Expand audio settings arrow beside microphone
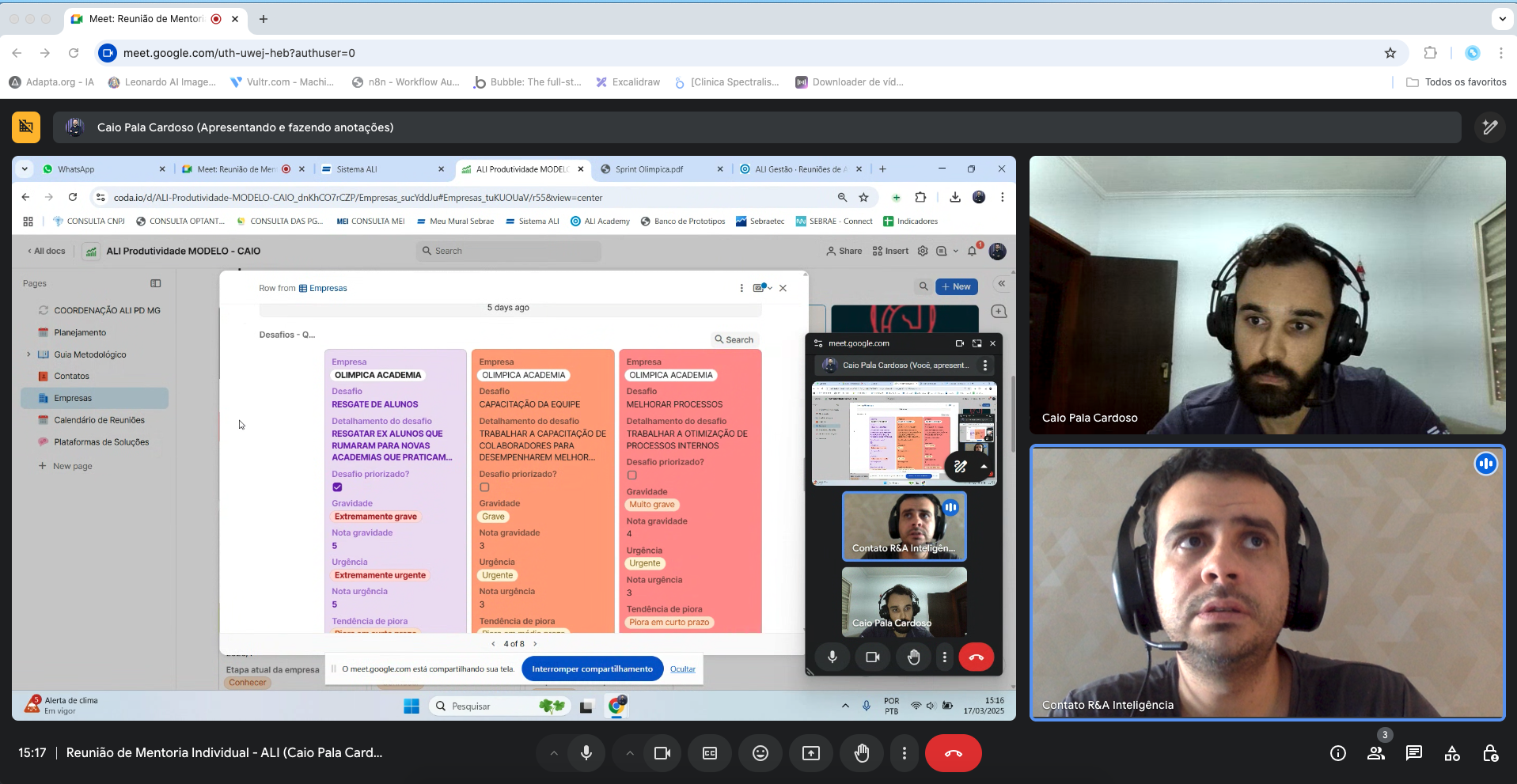This screenshot has height=784, width=1517. click(x=554, y=753)
